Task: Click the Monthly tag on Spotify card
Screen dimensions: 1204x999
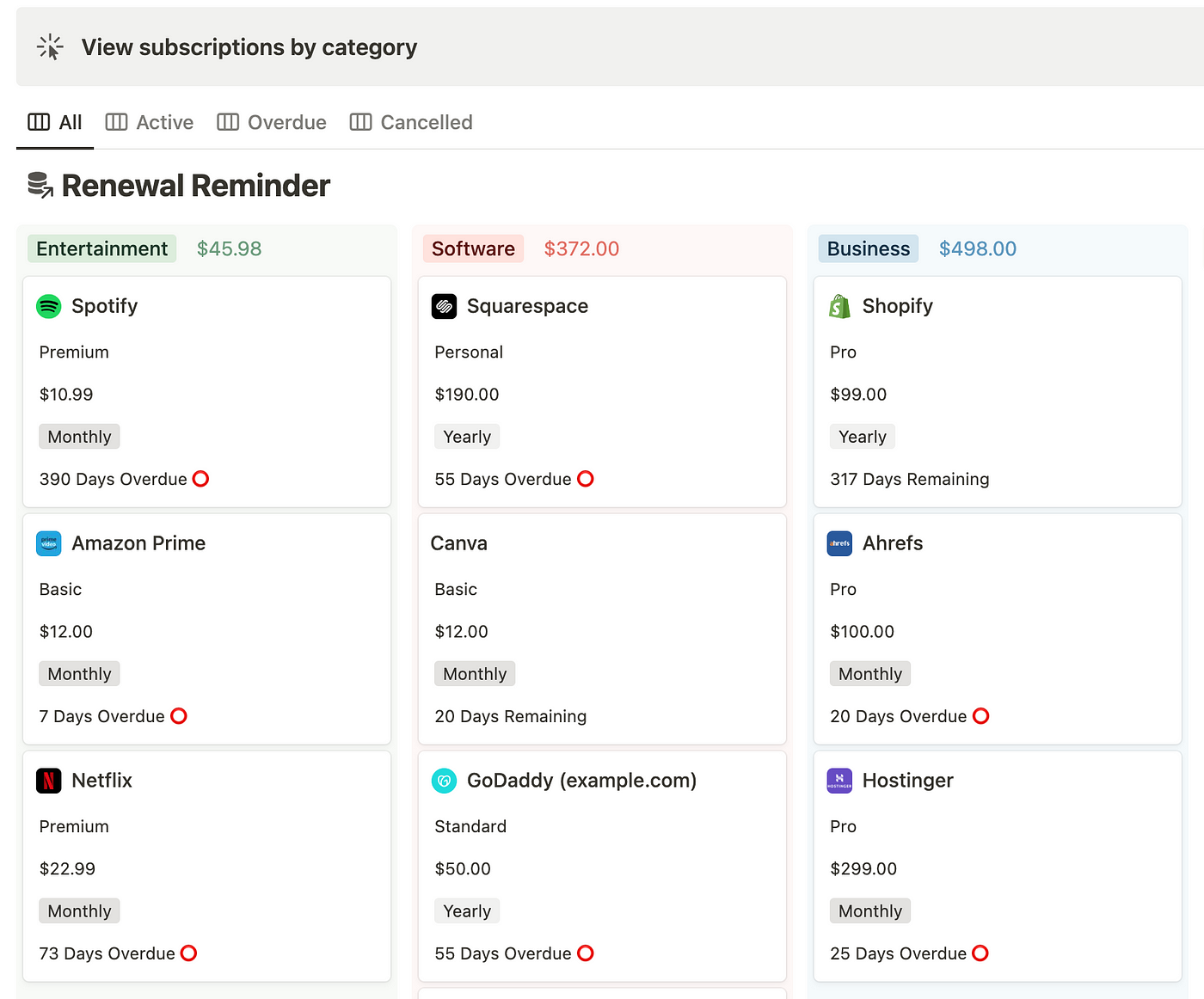Action: pyautogui.click(x=79, y=437)
